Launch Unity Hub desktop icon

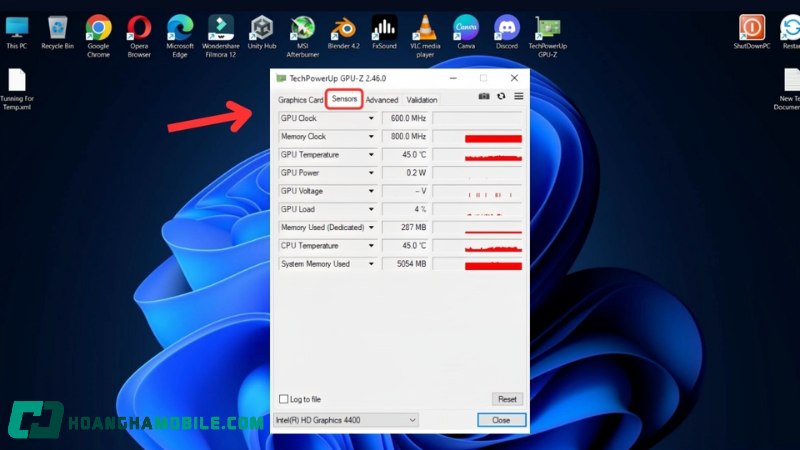point(262,32)
